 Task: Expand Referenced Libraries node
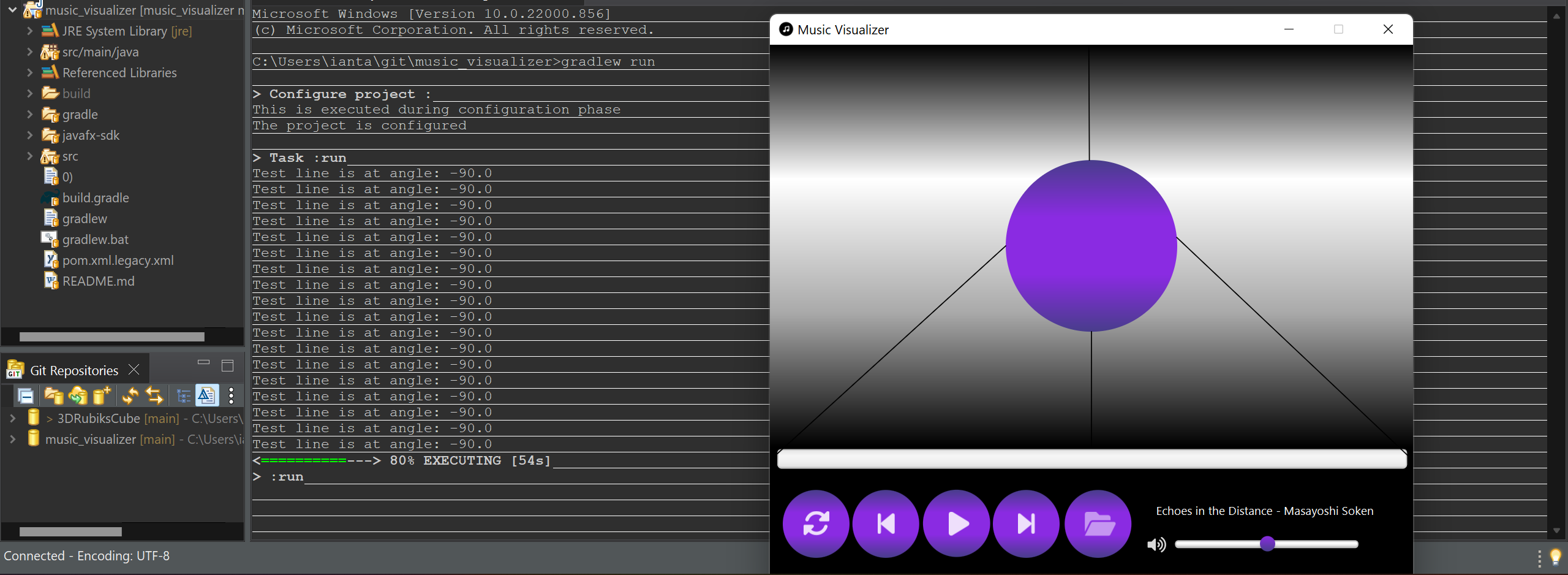[x=29, y=72]
